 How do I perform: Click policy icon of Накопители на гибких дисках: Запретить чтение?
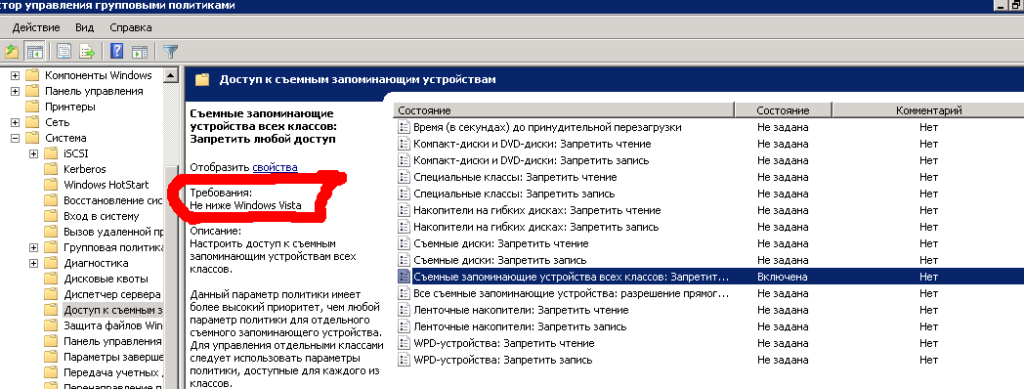click(404, 210)
